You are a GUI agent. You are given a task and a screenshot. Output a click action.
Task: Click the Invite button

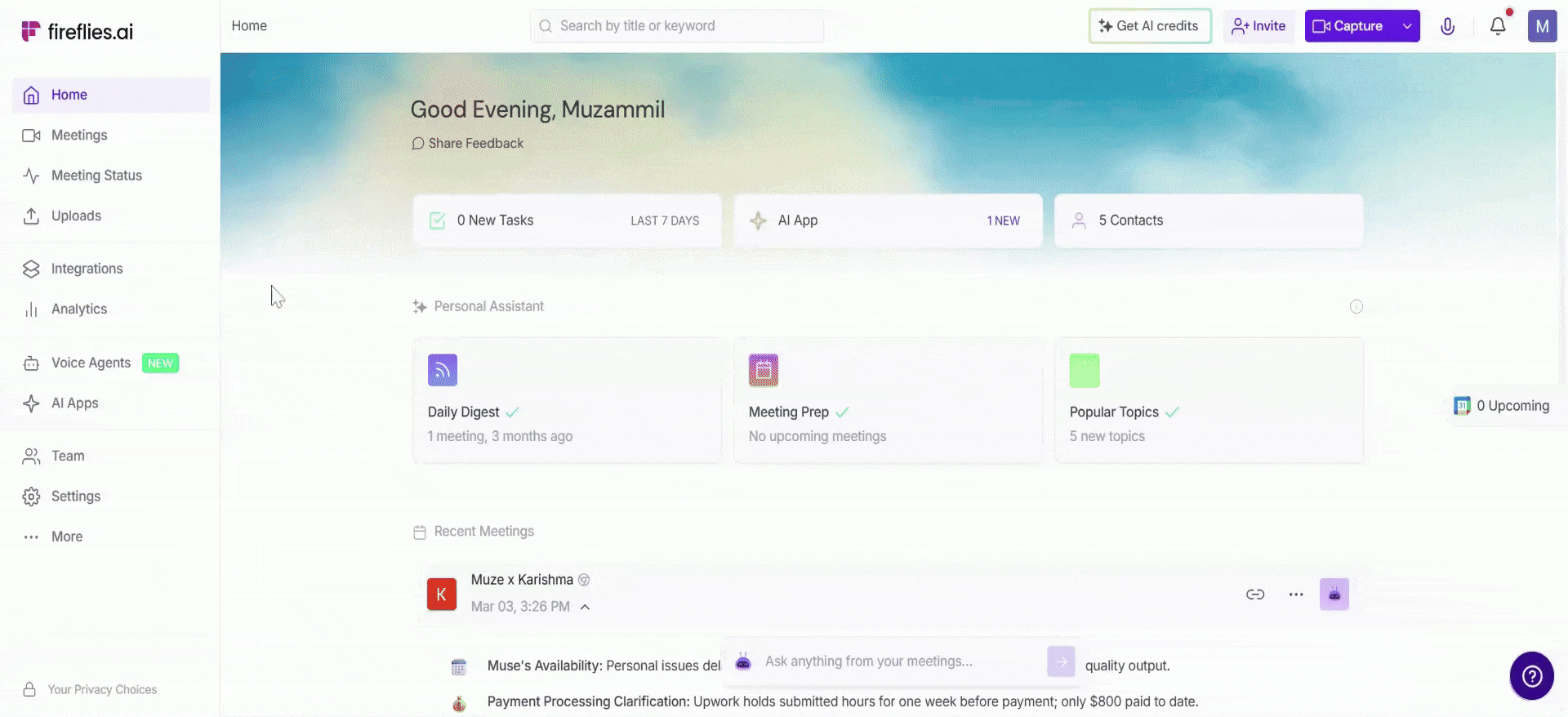click(x=1258, y=26)
